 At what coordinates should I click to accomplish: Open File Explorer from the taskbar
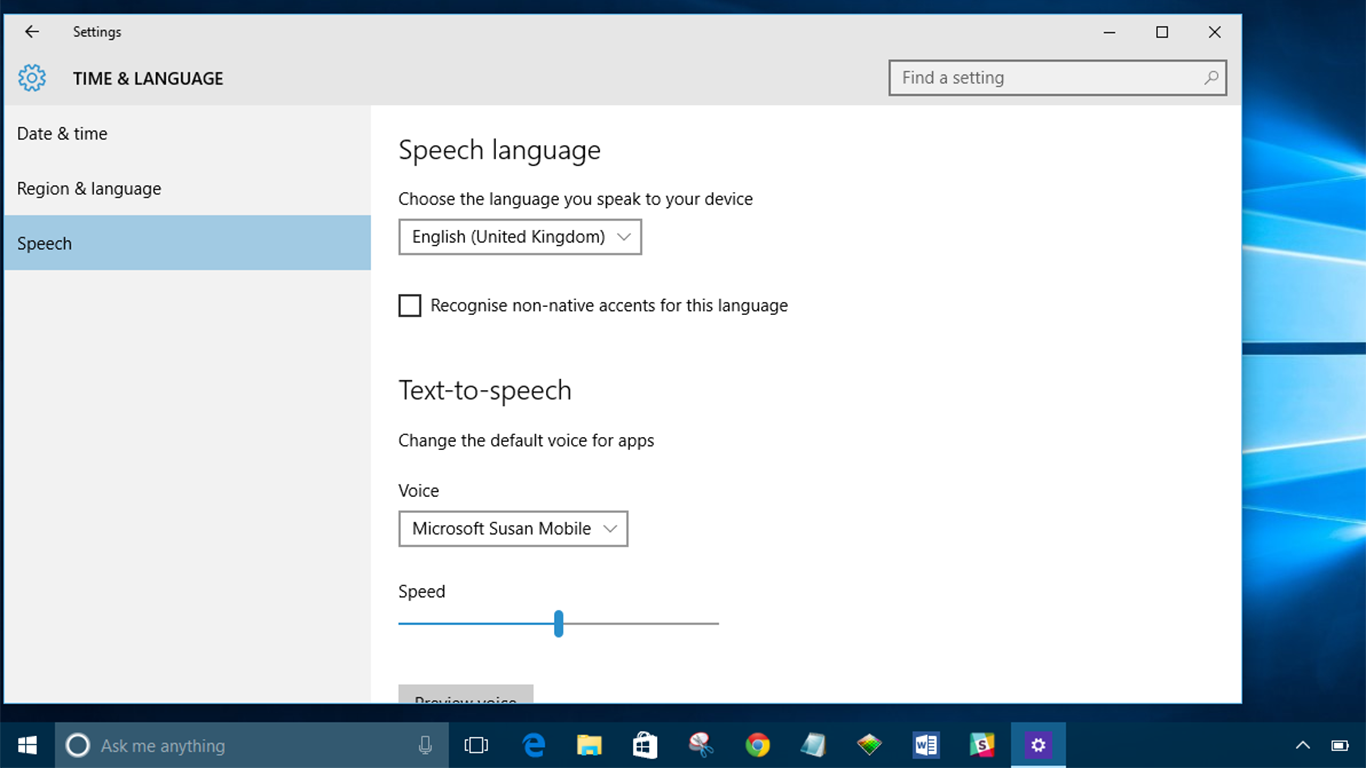(x=589, y=745)
